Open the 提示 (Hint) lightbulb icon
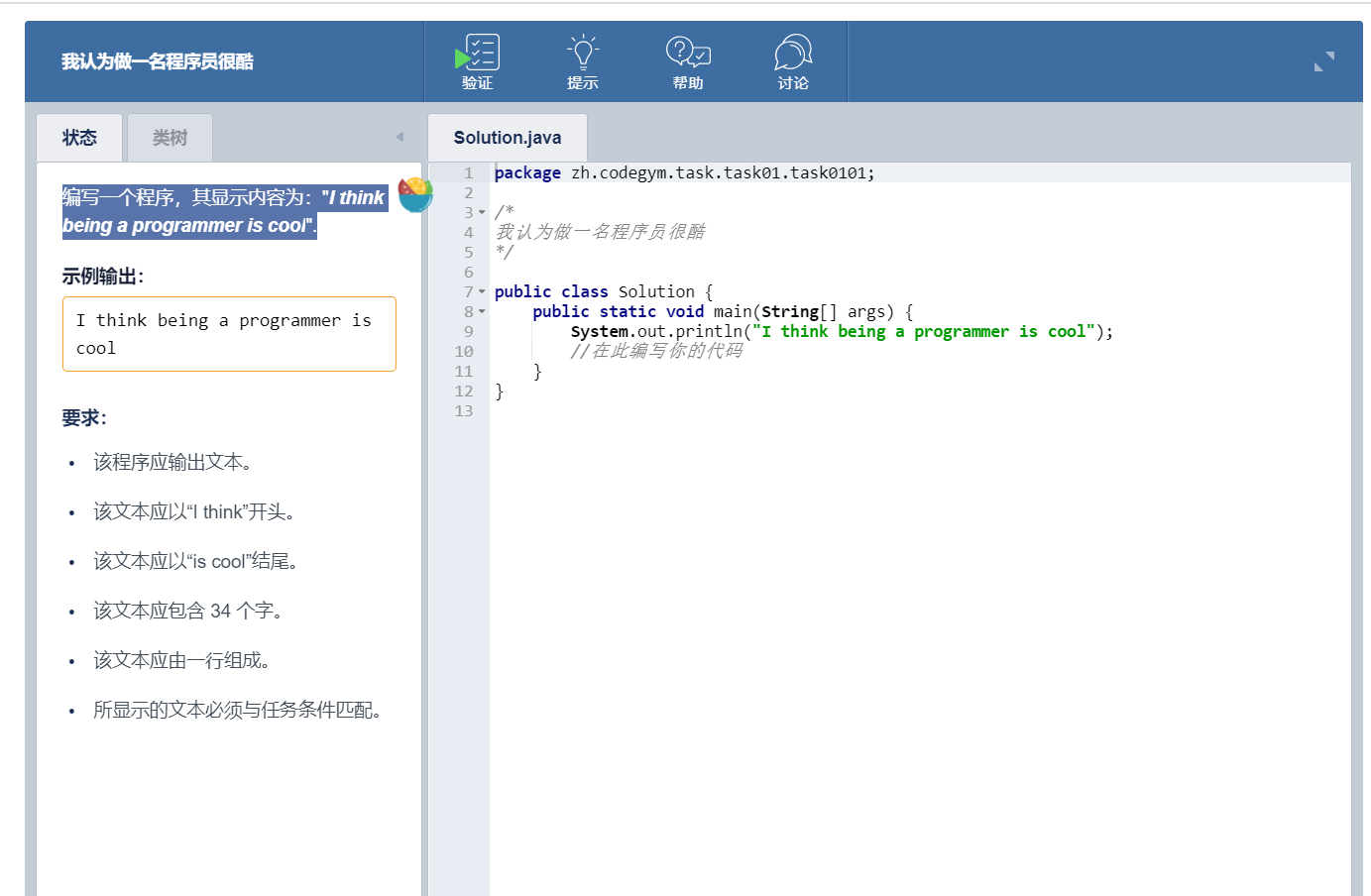 tap(583, 61)
